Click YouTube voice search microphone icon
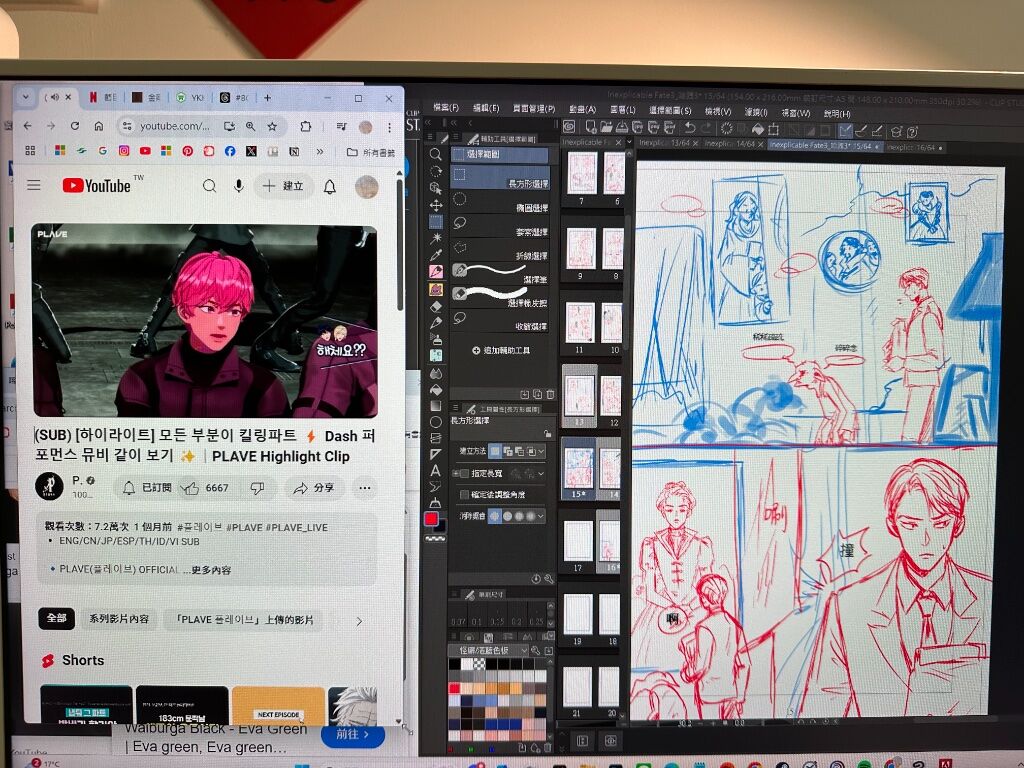This screenshot has width=1024, height=768. (x=239, y=186)
